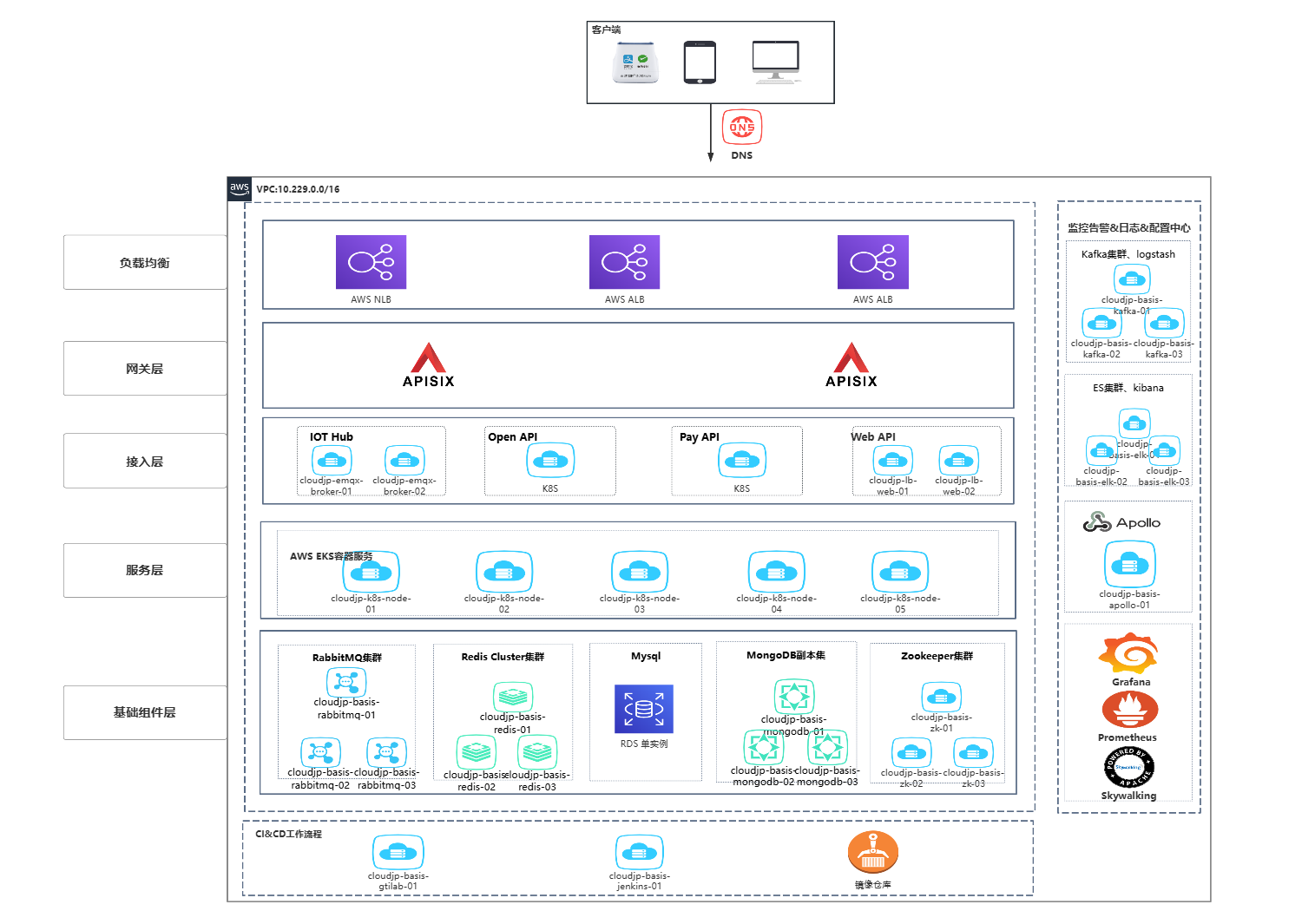Click cloudjp-k8s-node-03 icon
This screenshot has height=924, width=1315.
[x=640, y=572]
